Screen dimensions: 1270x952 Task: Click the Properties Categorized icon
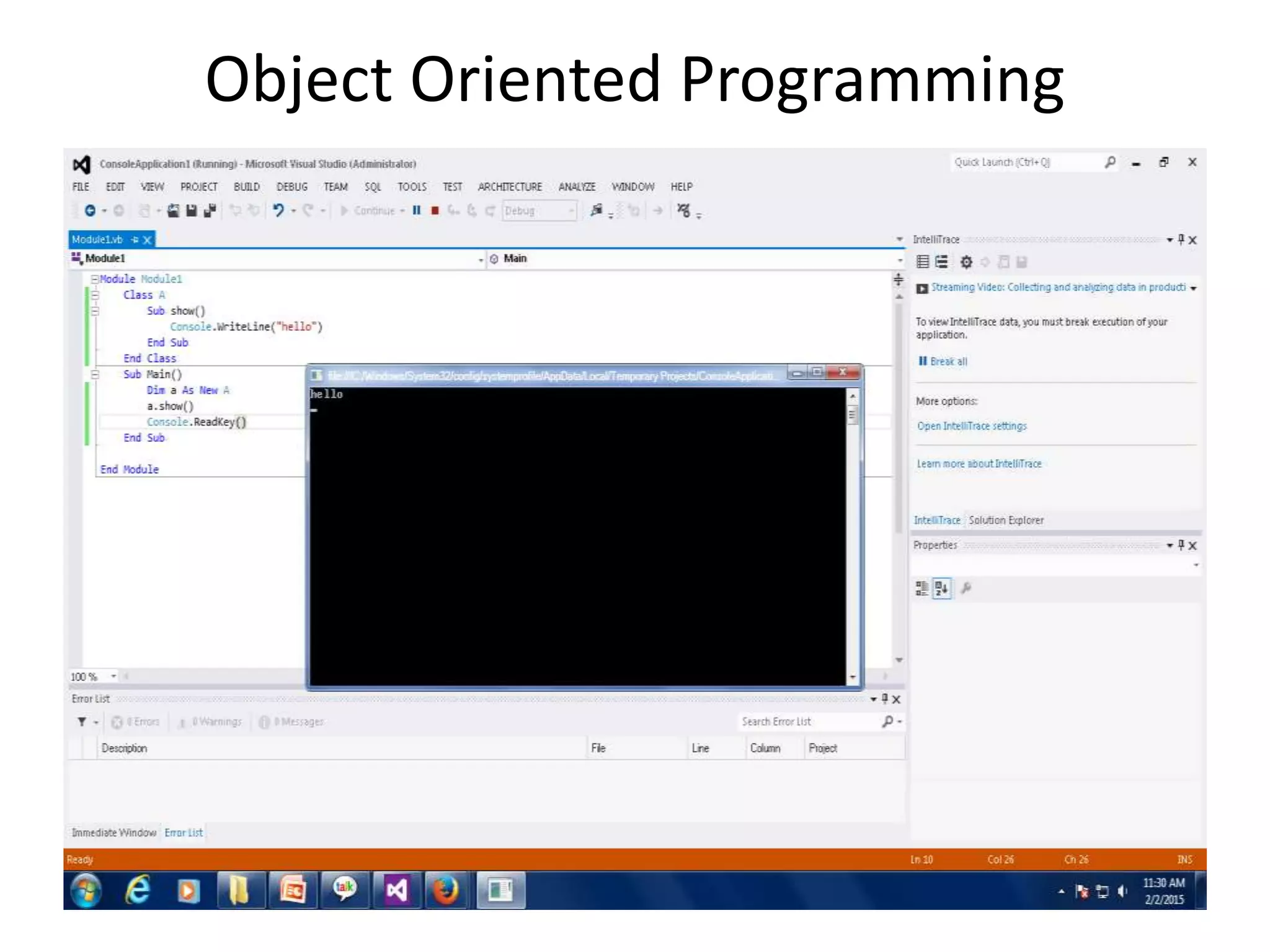pyautogui.click(x=922, y=588)
